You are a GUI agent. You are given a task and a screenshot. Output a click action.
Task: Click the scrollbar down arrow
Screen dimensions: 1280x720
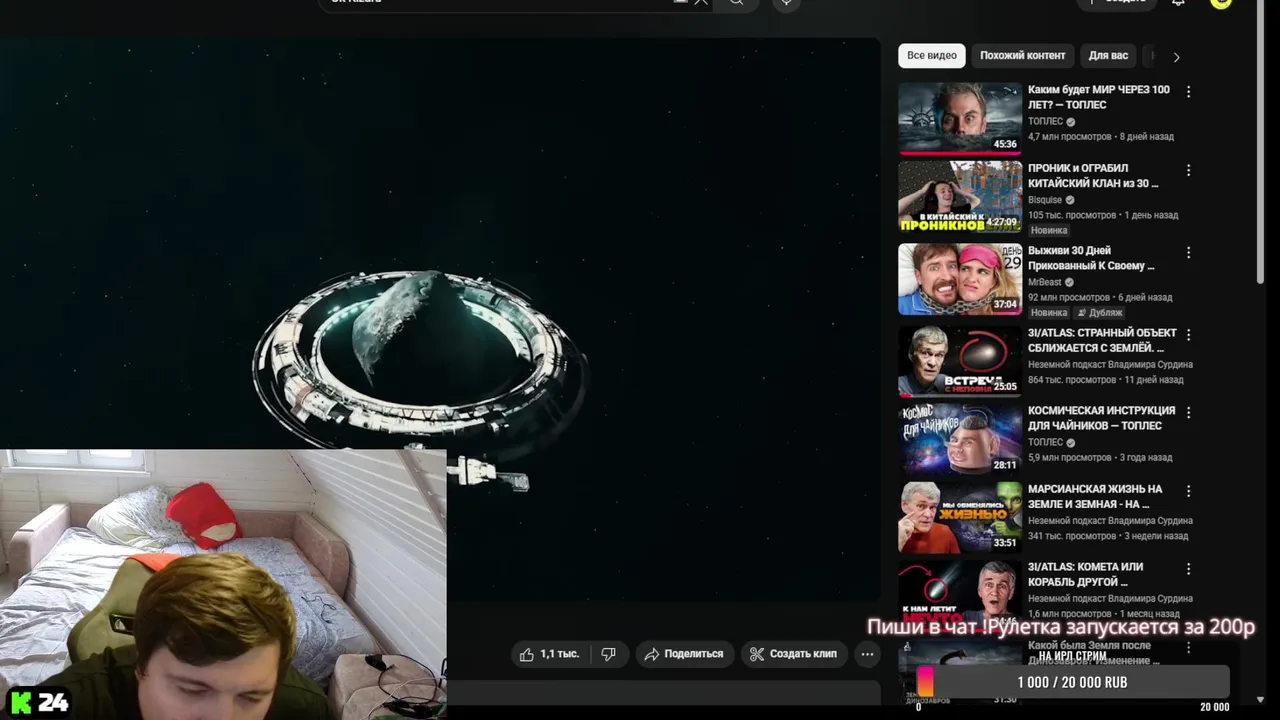1260,699
